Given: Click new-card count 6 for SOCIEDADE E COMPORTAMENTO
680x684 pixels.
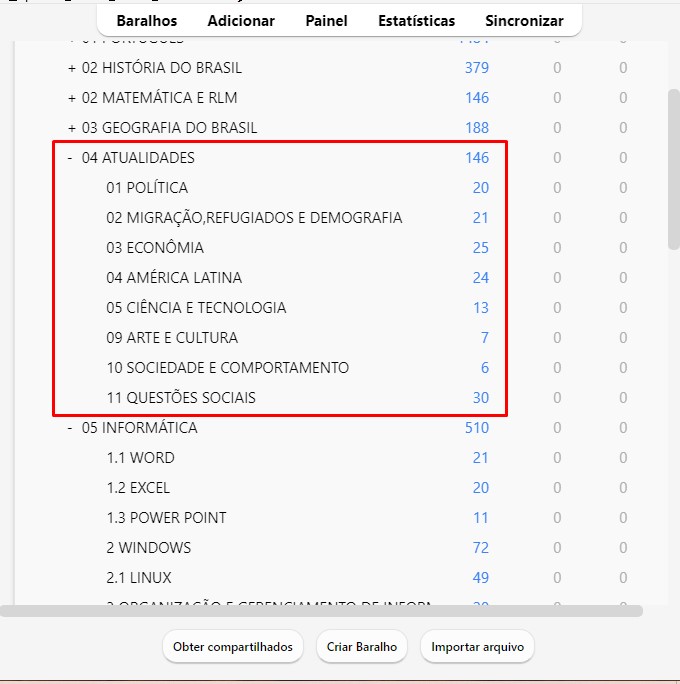Looking at the screenshot, I should (x=485, y=368).
